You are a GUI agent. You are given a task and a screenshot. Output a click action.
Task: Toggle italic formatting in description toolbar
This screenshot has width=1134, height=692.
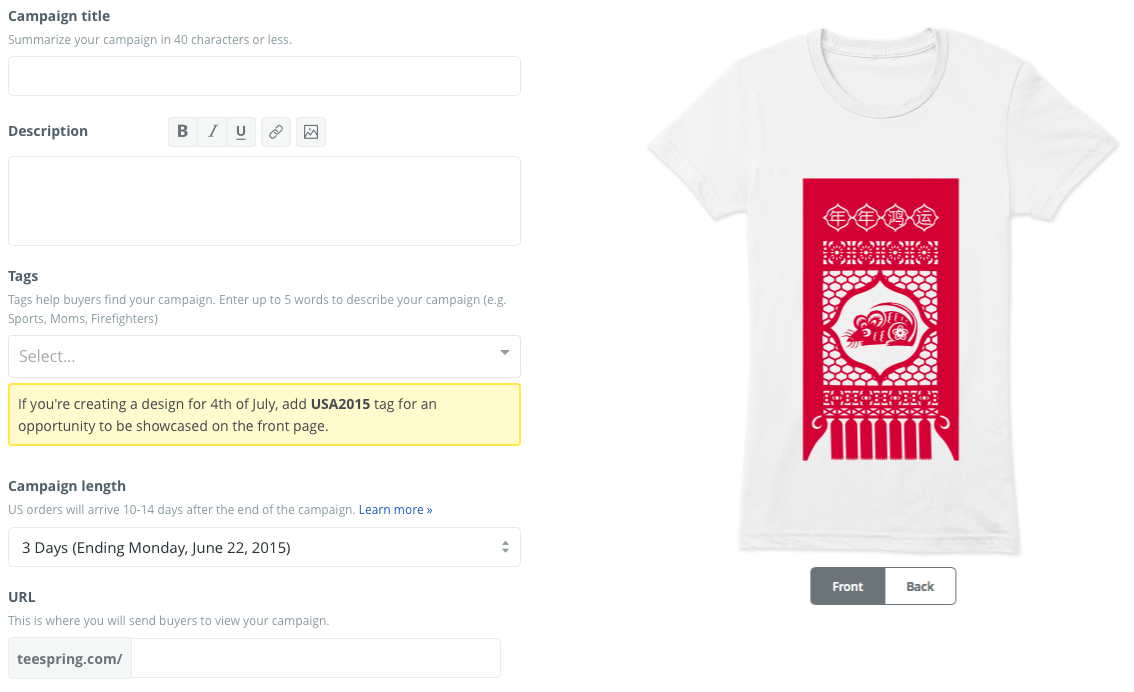point(212,132)
